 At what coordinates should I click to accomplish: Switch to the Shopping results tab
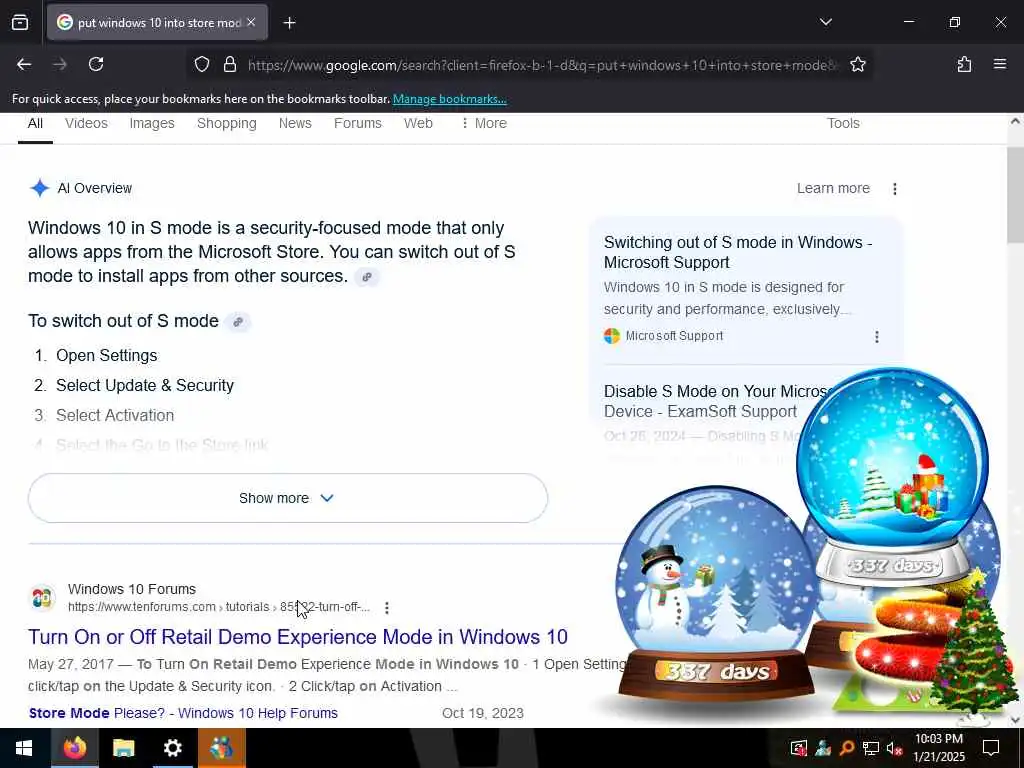tap(227, 123)
